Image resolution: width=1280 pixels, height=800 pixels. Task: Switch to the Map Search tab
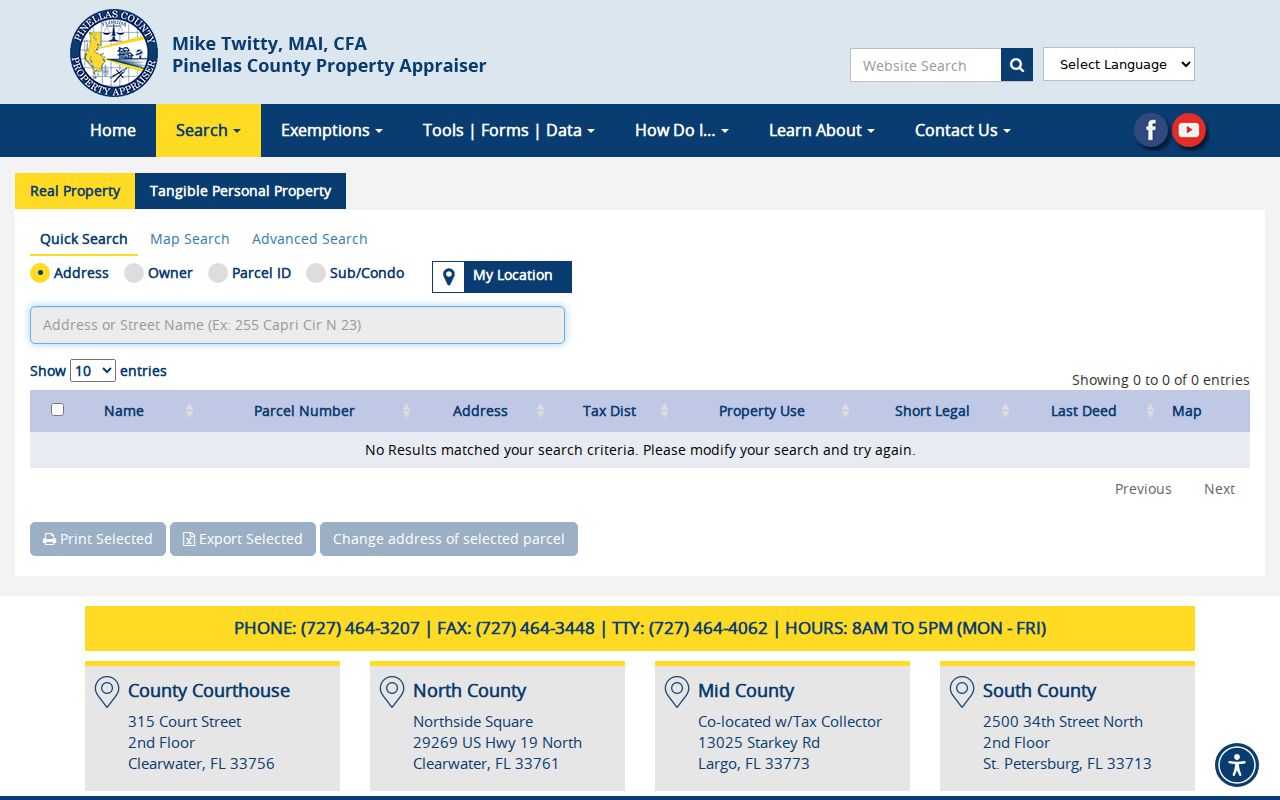(x=190, y=239)
